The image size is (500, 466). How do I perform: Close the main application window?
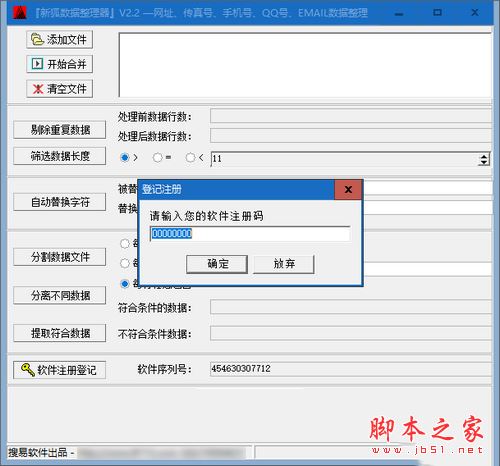(475, 13)
